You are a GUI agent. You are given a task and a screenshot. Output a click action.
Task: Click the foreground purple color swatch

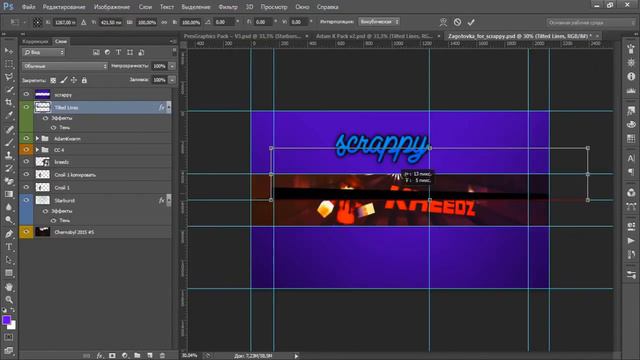pyautogui.click(x=6, y=320)
